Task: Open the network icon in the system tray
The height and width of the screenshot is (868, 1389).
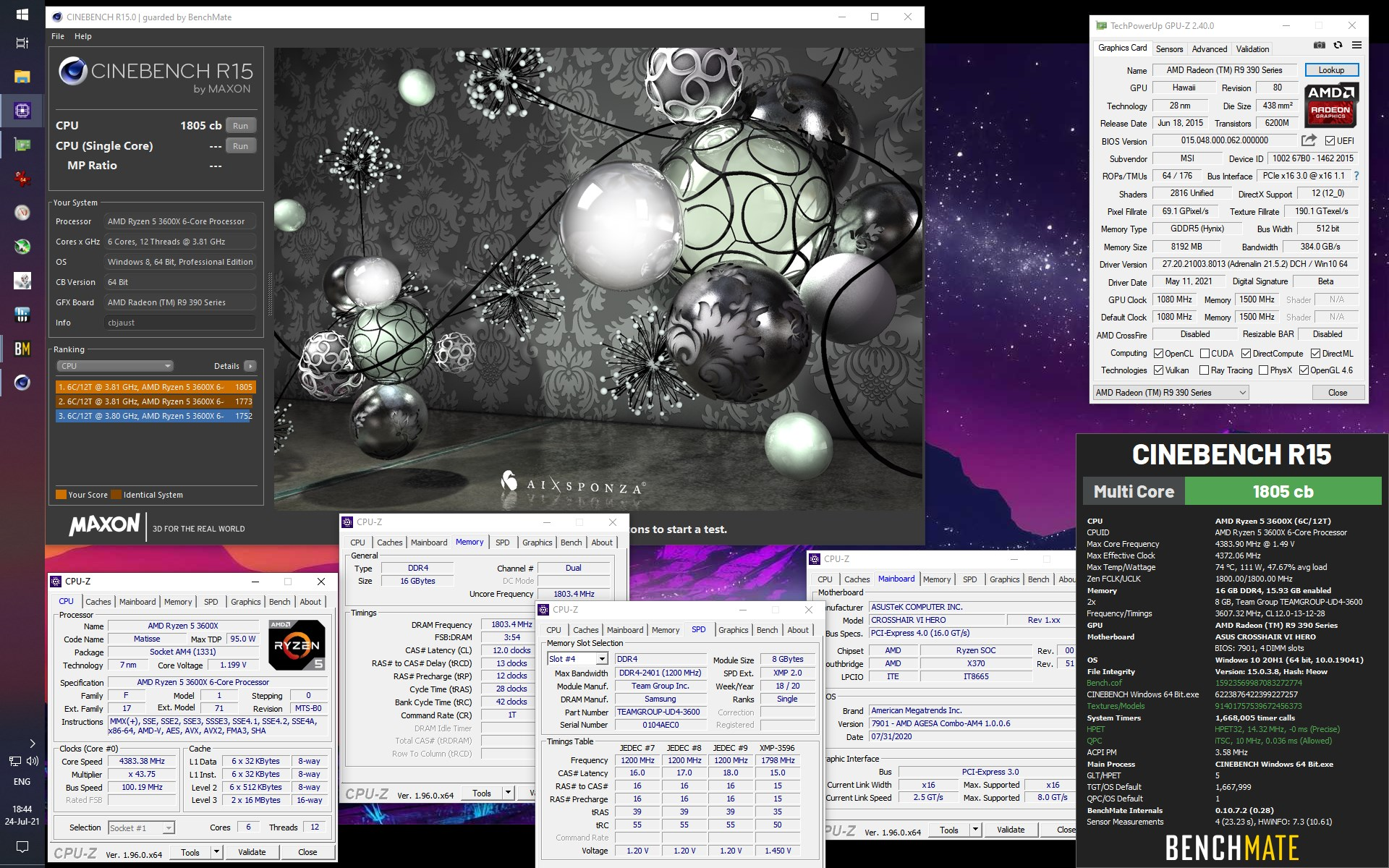Action: (14, 761)
